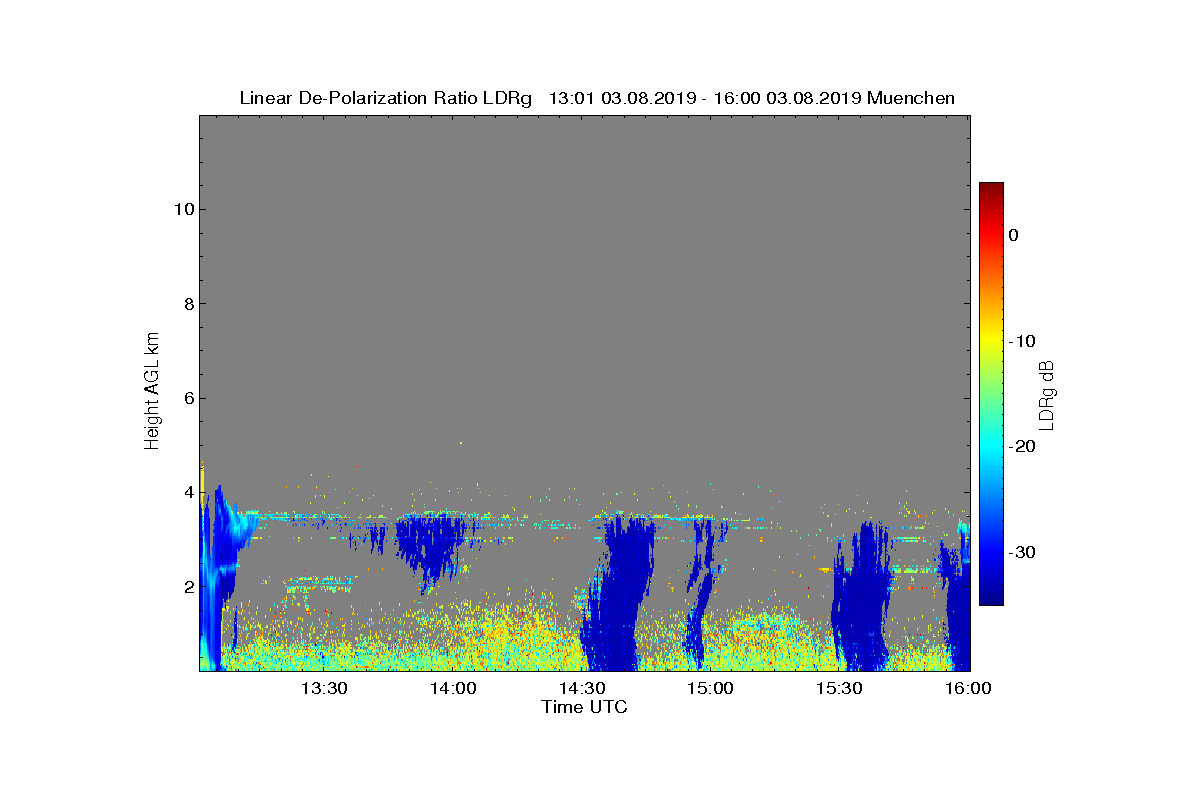Click the 15:30 time axis label
This screenshot has height=800, width=1200.
[x=840, y=688]
